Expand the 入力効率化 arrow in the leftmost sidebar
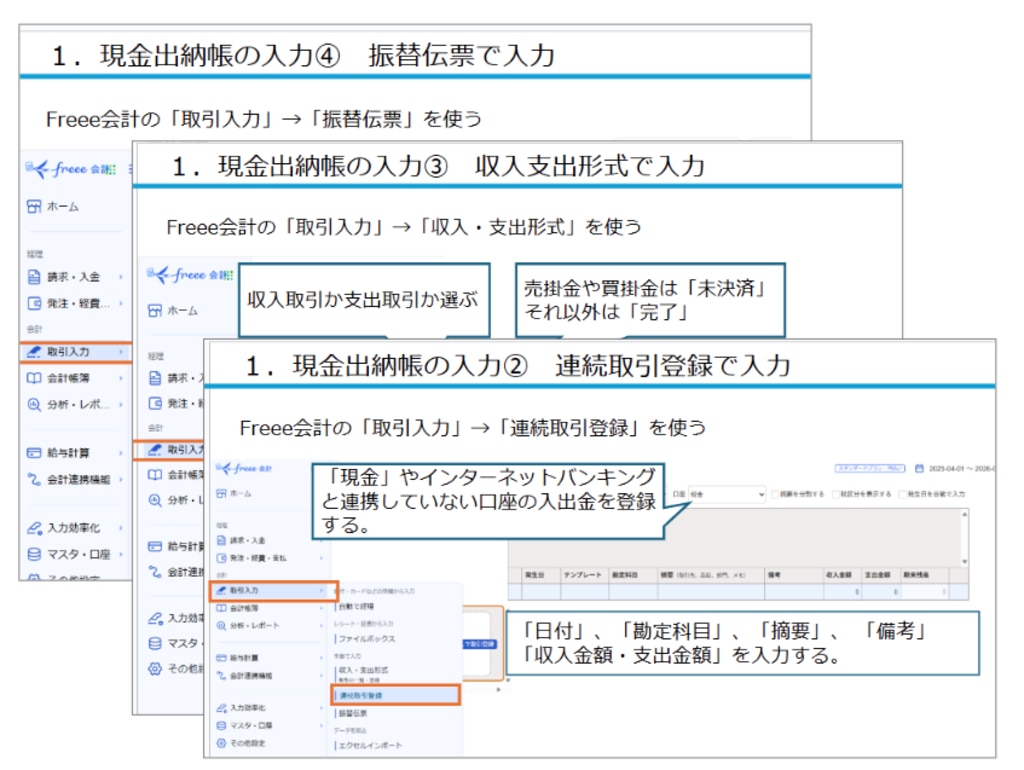Image resolution: width=1024 pixels, height=770 pixels. (120, 527)
